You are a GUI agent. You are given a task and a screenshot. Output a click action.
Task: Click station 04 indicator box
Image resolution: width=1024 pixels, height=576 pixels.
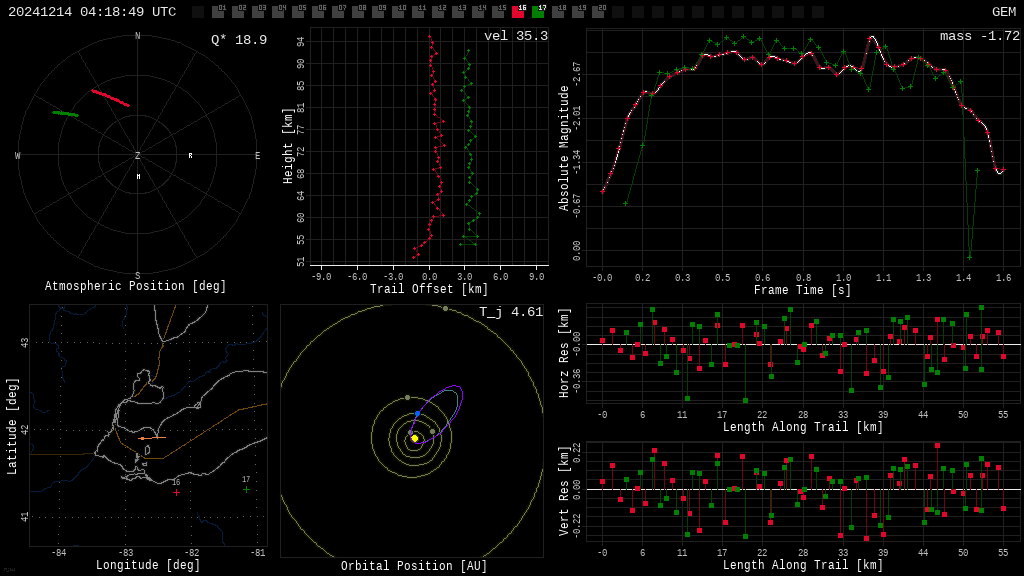(278, 12)
